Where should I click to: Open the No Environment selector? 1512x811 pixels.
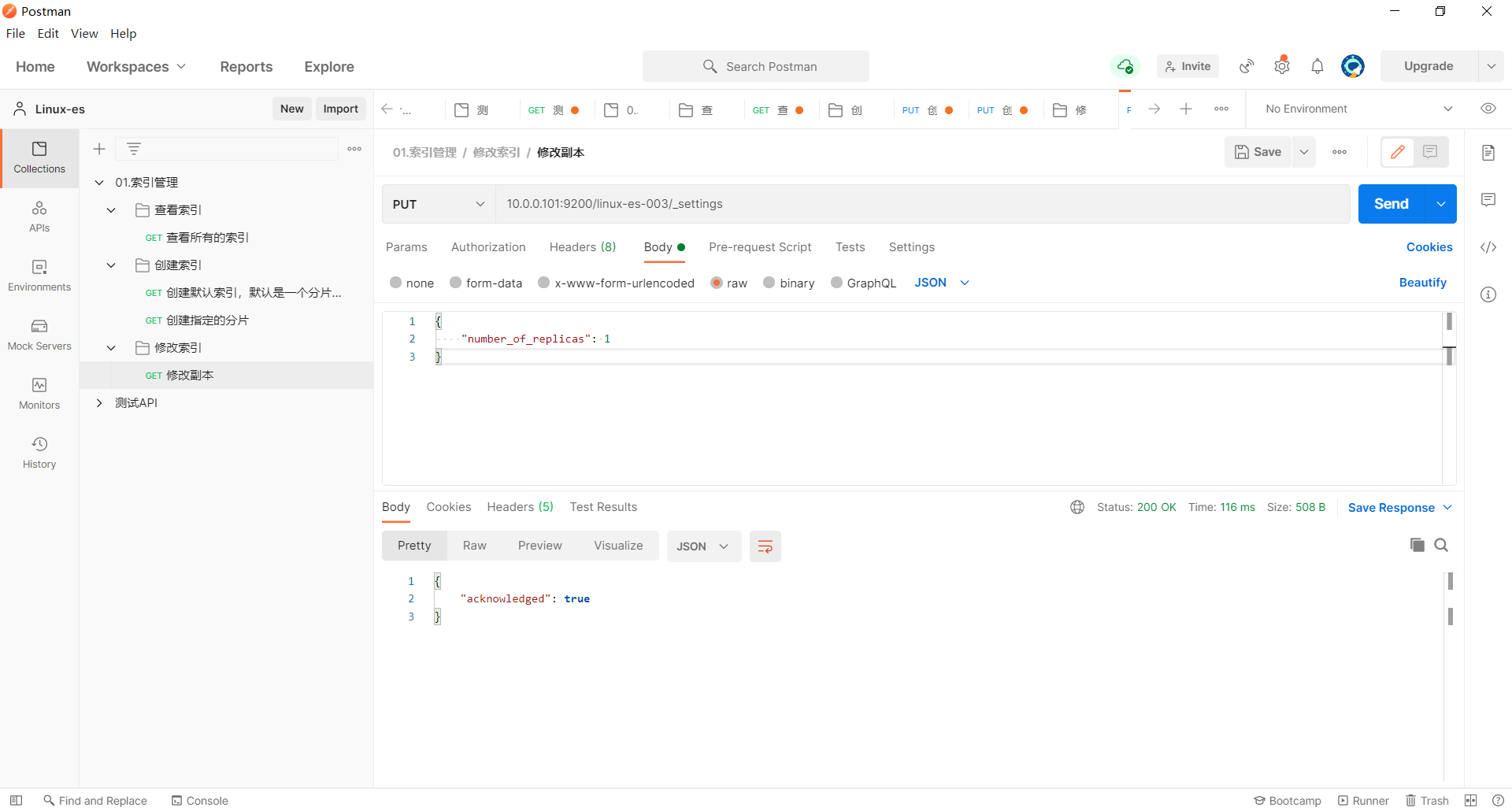click(1359, 109)
